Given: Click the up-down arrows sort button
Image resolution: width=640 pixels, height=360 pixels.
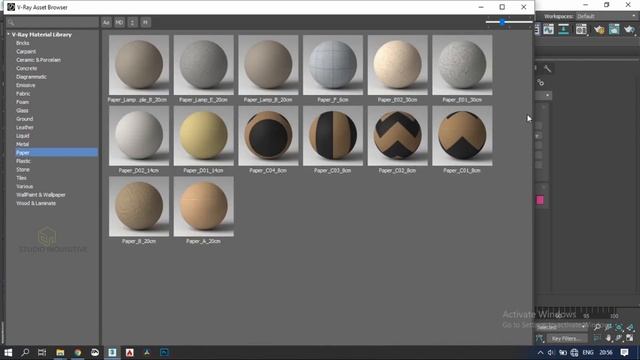Looking at the screenshot, I should click(x=132, y=22).
